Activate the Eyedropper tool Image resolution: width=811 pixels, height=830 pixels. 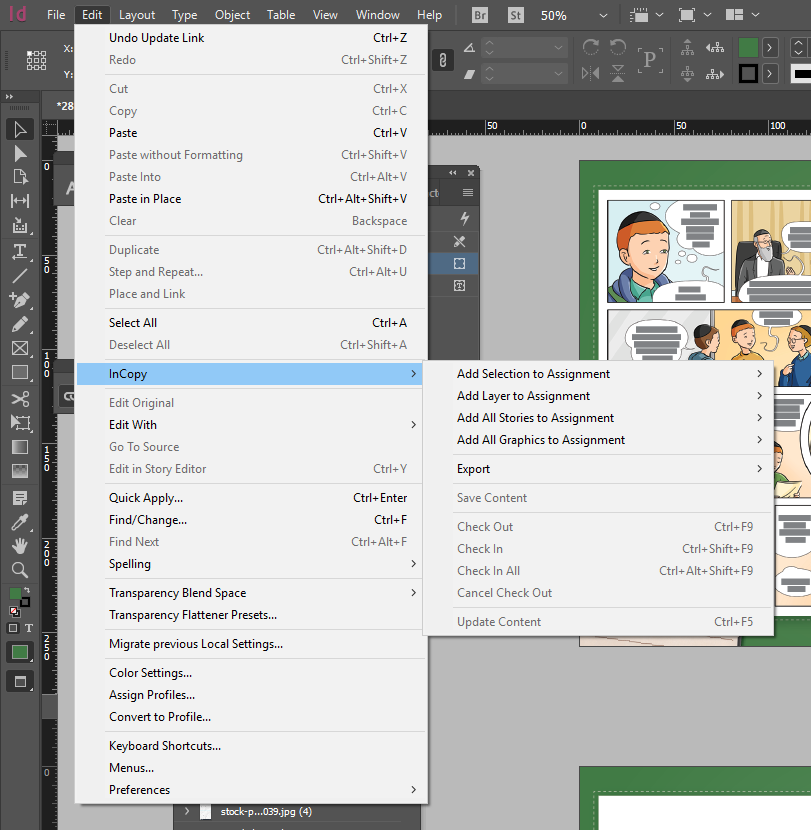pyautogui.click(x=20, y=522)
